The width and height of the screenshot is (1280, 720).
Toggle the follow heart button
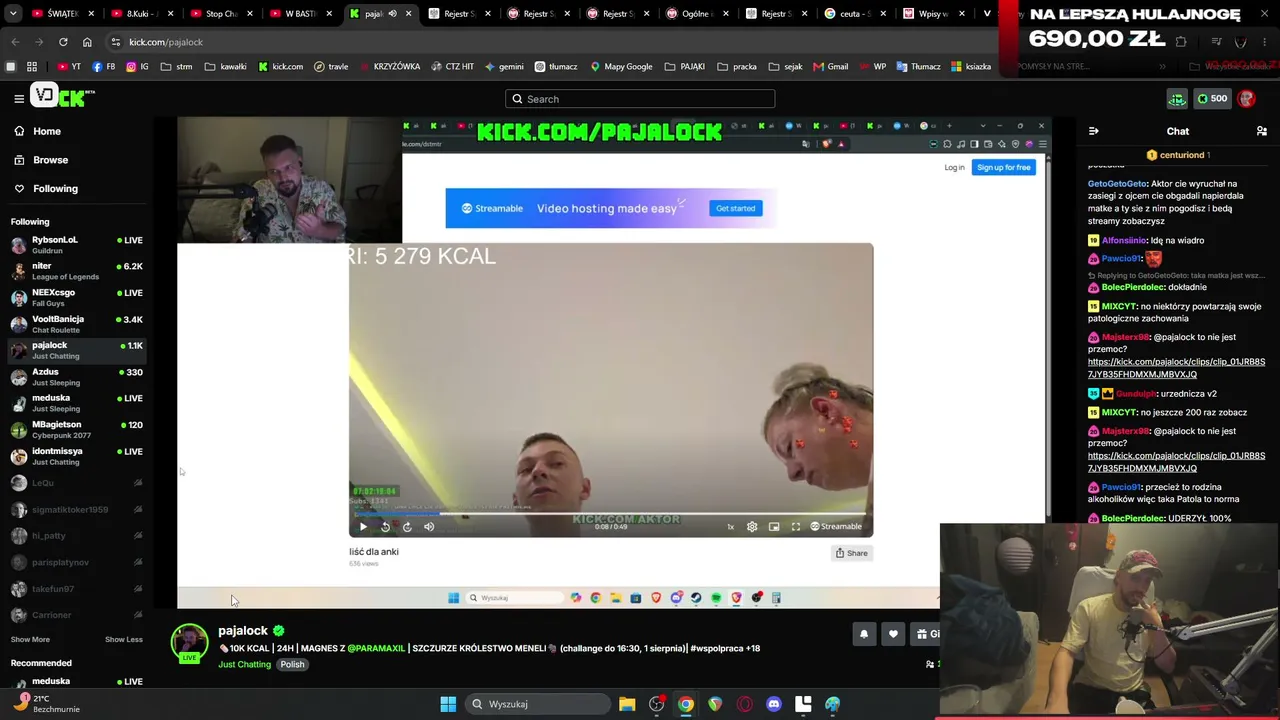(894, 634)
